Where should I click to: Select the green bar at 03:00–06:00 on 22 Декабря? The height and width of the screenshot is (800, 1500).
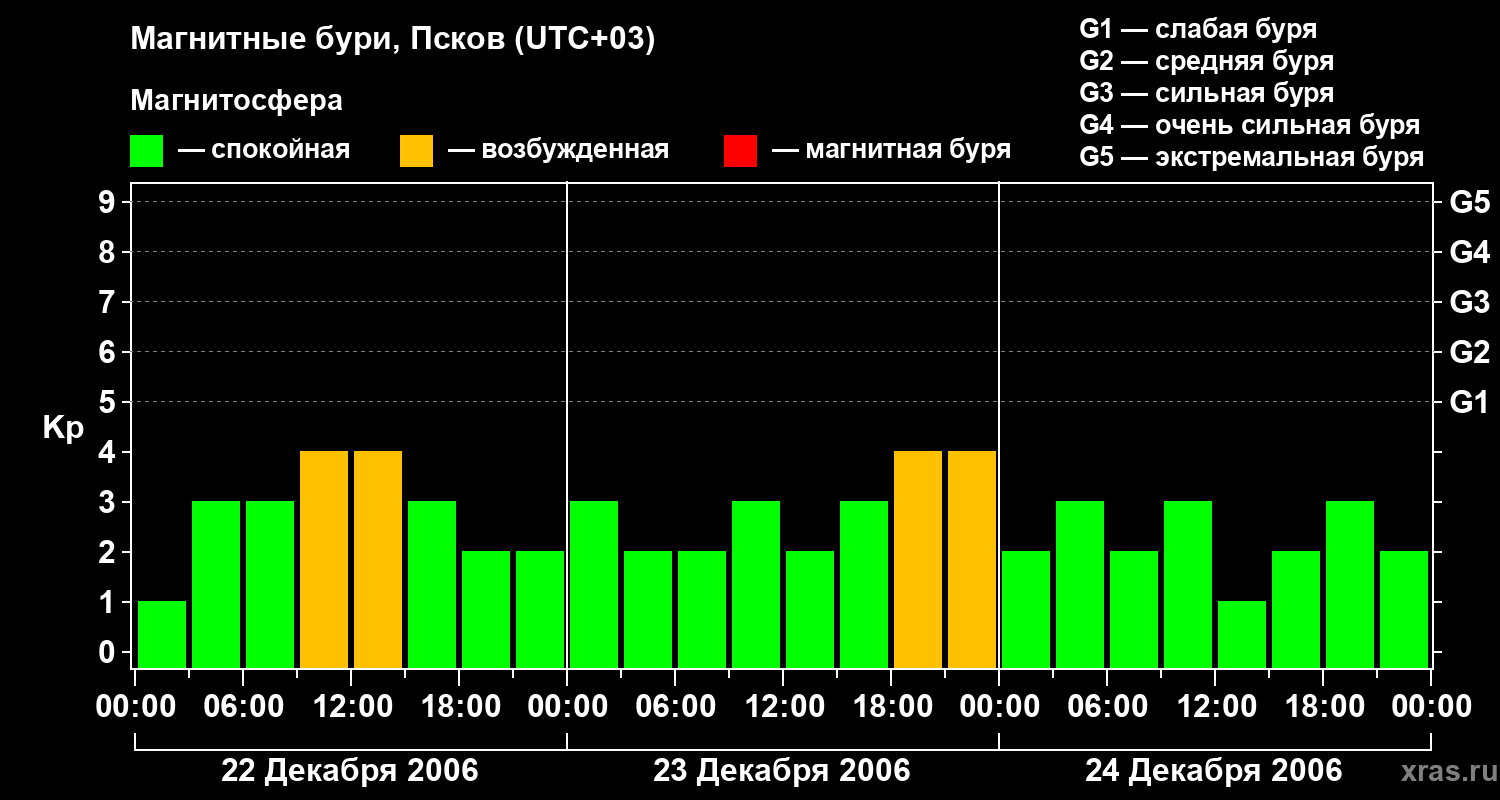(216, 584)
